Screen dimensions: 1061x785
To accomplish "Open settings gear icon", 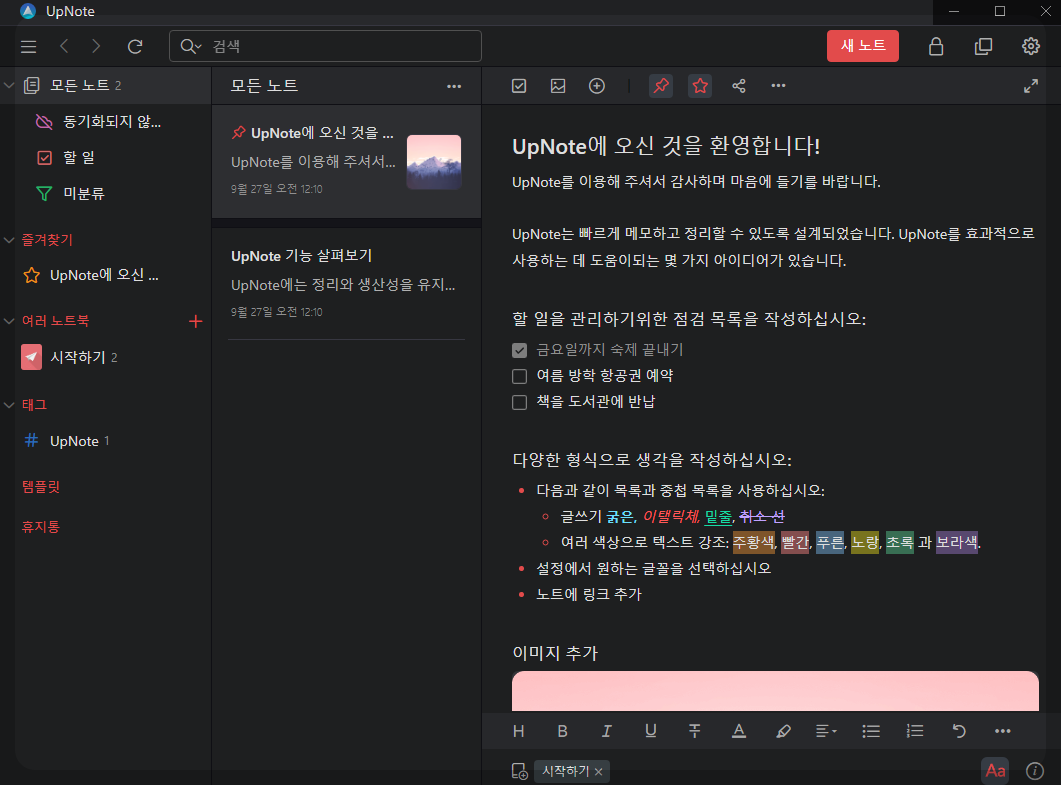I will [1031, 46].
